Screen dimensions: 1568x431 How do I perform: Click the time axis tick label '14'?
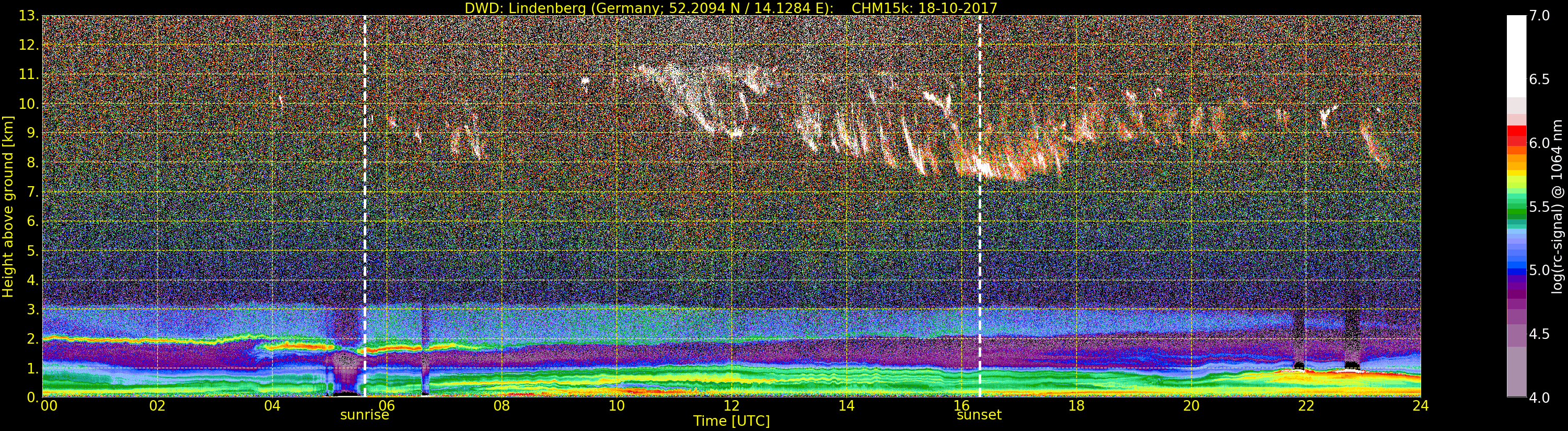click(x=846, y=406)
